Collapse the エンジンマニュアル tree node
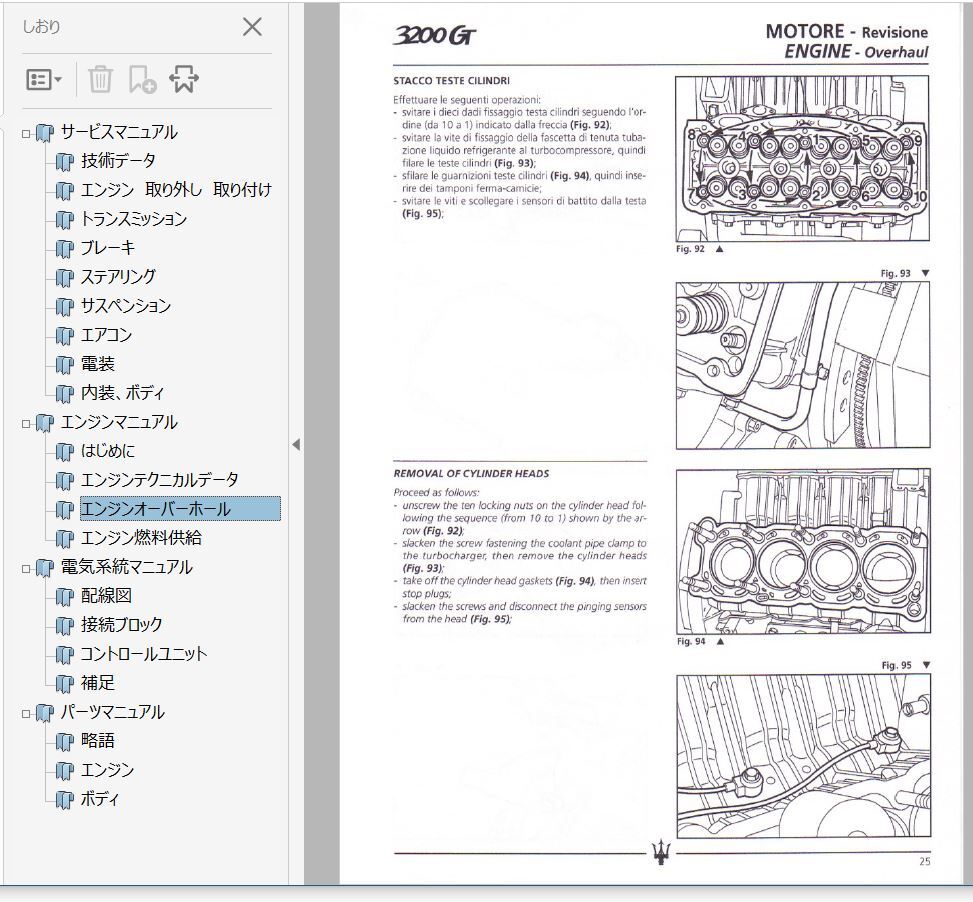The width and height of the screenshot is (973, 902). (26, 424)
